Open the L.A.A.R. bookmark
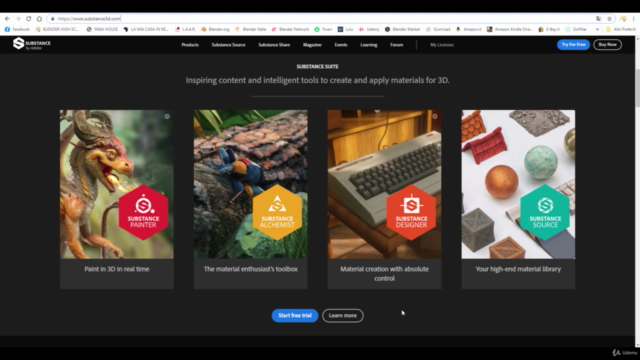 click(185, 29)
